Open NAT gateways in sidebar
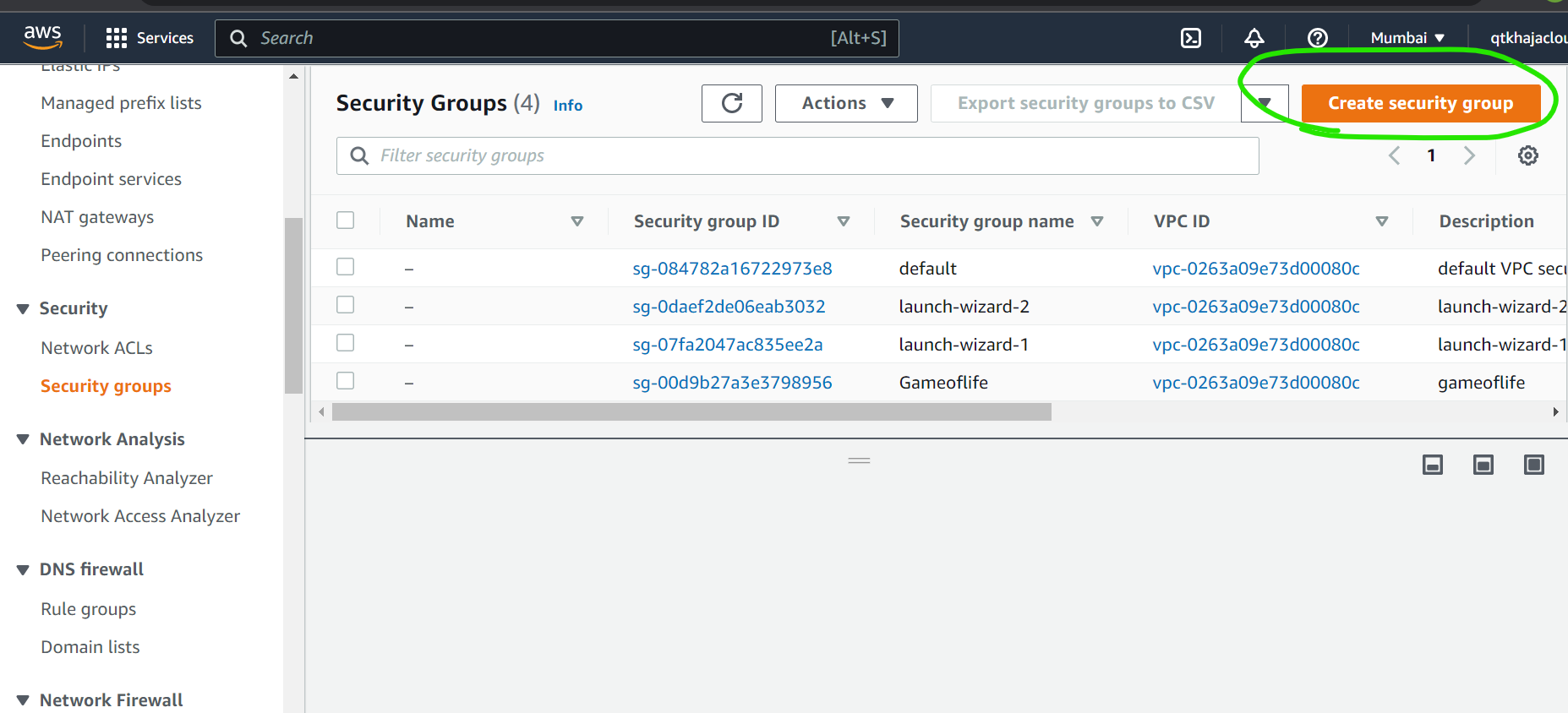 tap(97, 217)
